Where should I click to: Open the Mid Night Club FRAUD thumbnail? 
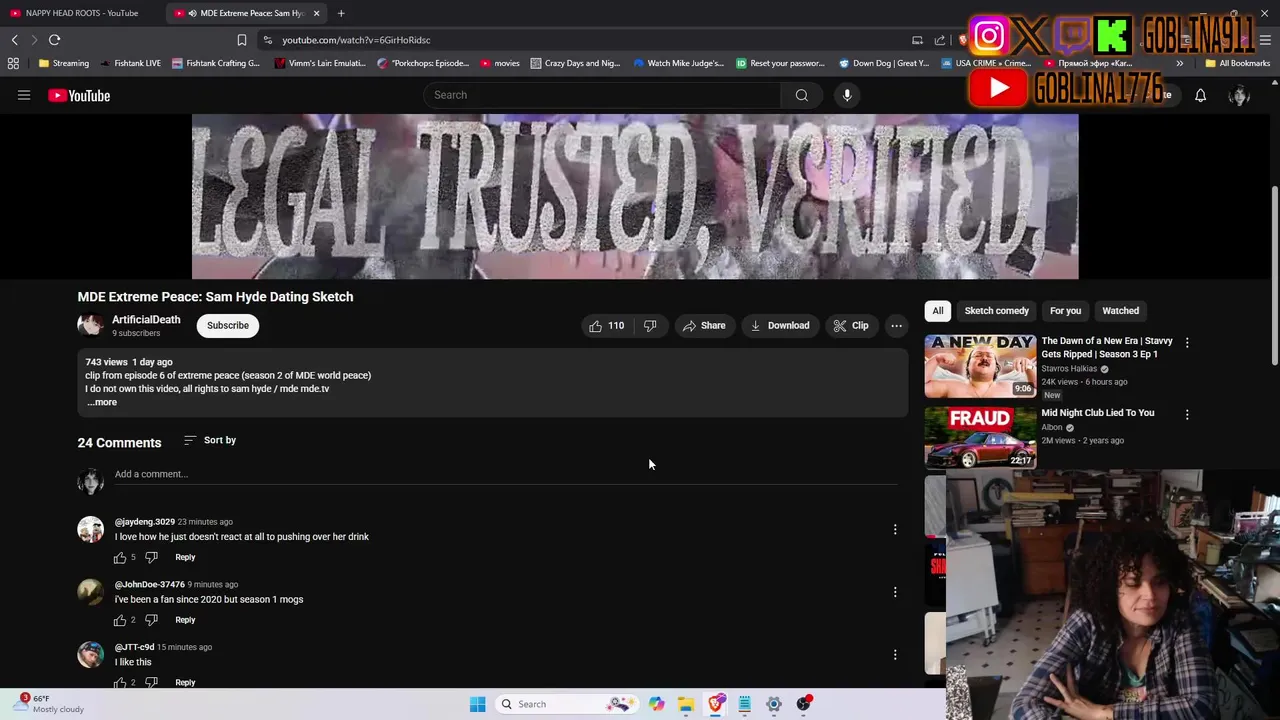(980, 437)
